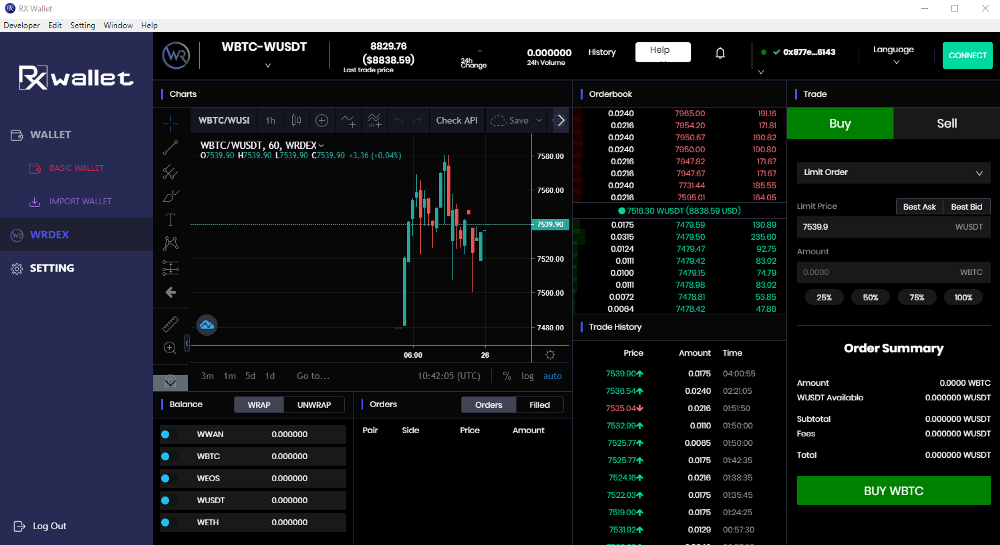Click the Check API button

tap(457, 120)
